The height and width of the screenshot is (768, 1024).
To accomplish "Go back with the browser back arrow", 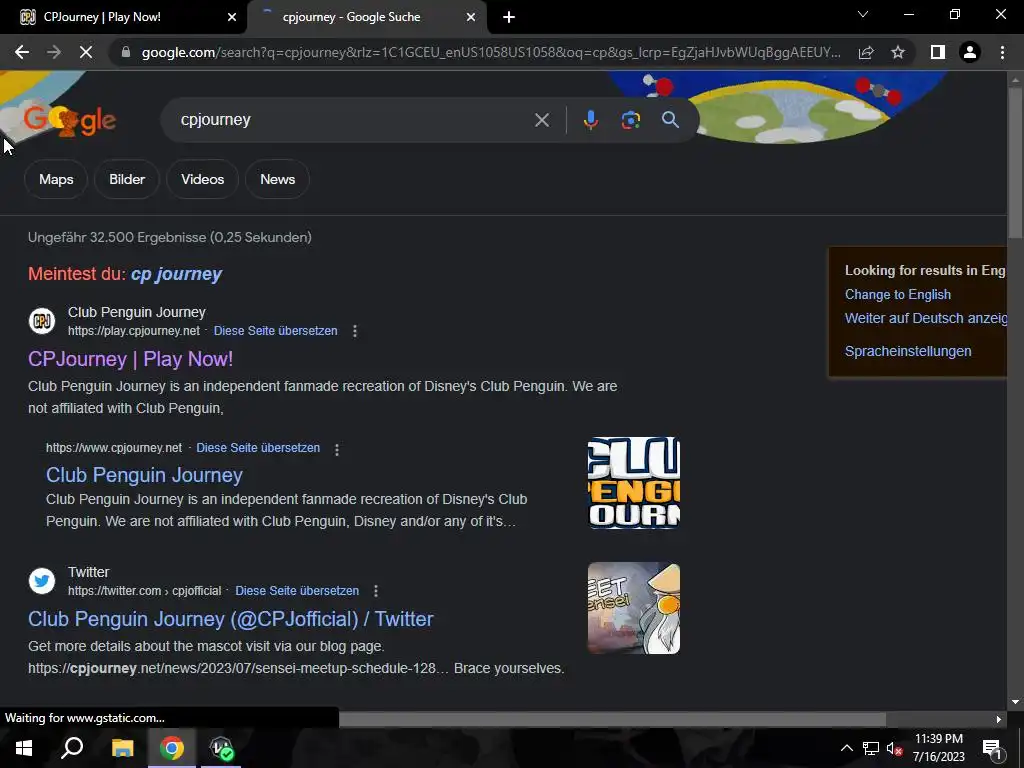I will (22, 52).
